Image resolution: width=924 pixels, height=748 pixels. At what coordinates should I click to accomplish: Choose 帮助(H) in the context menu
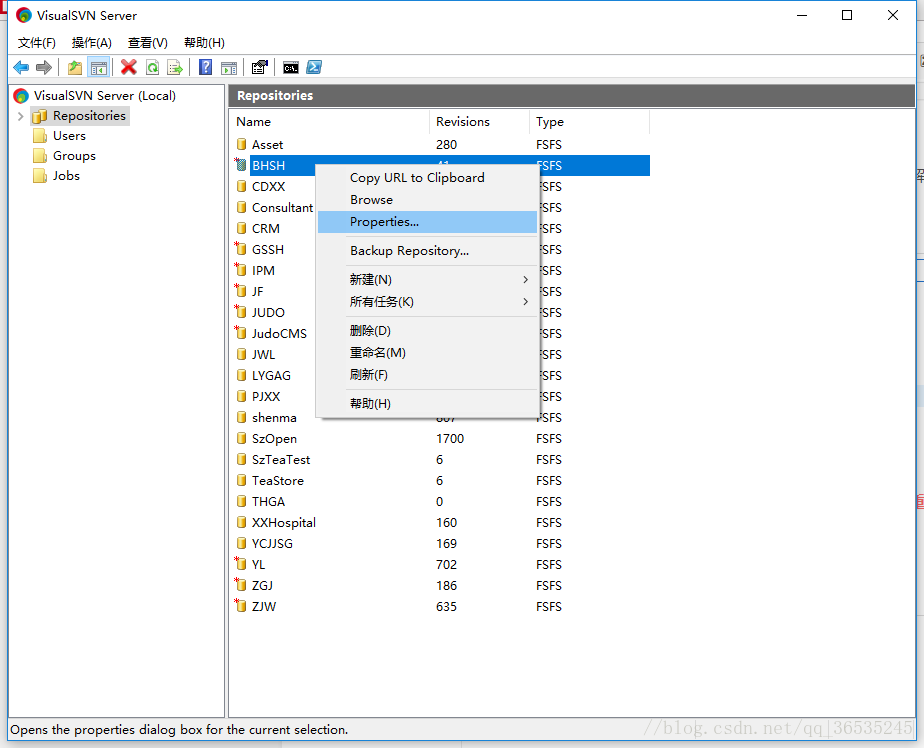(427, 404)
